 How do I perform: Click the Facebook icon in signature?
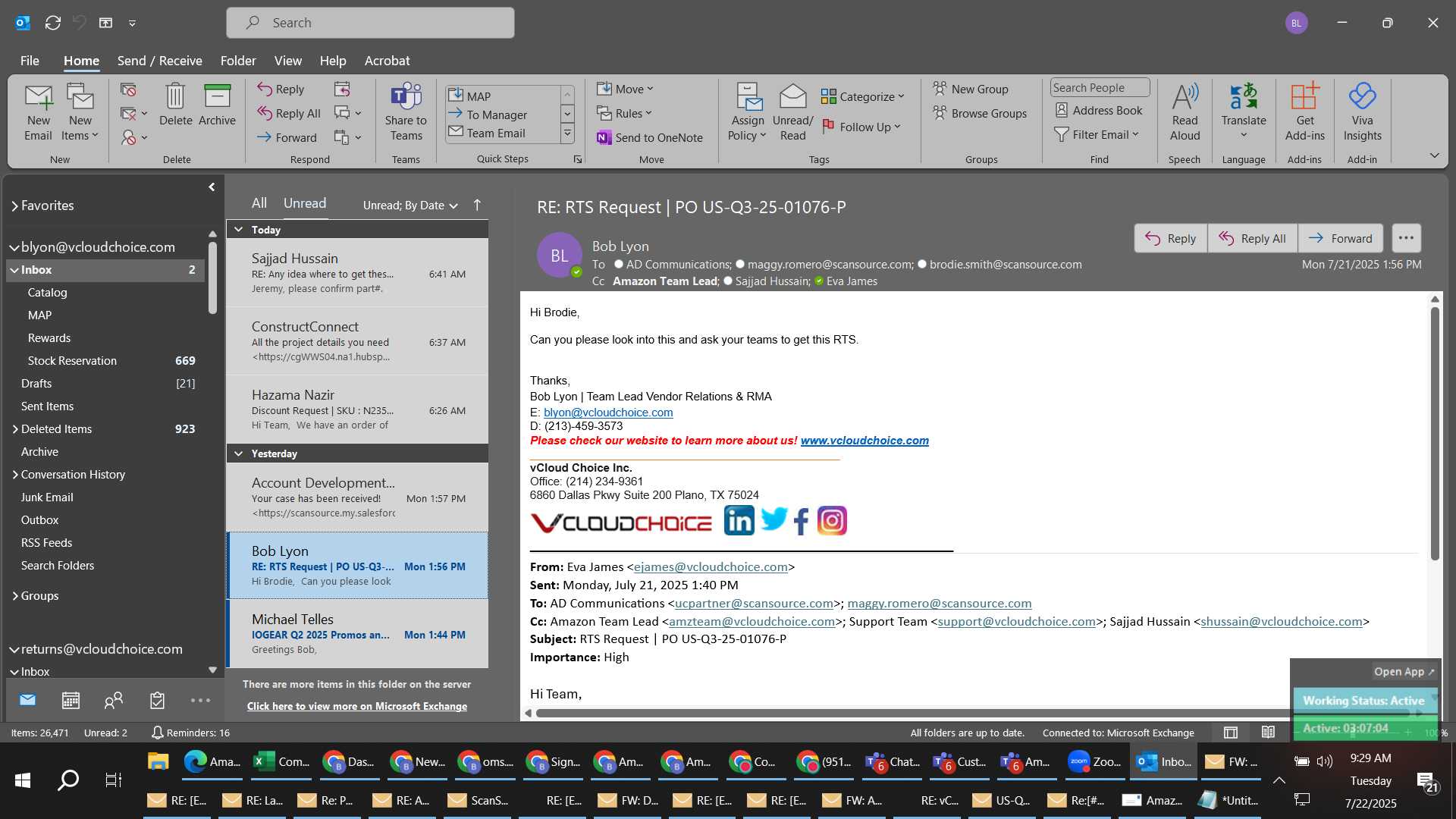tap(802, 521)
